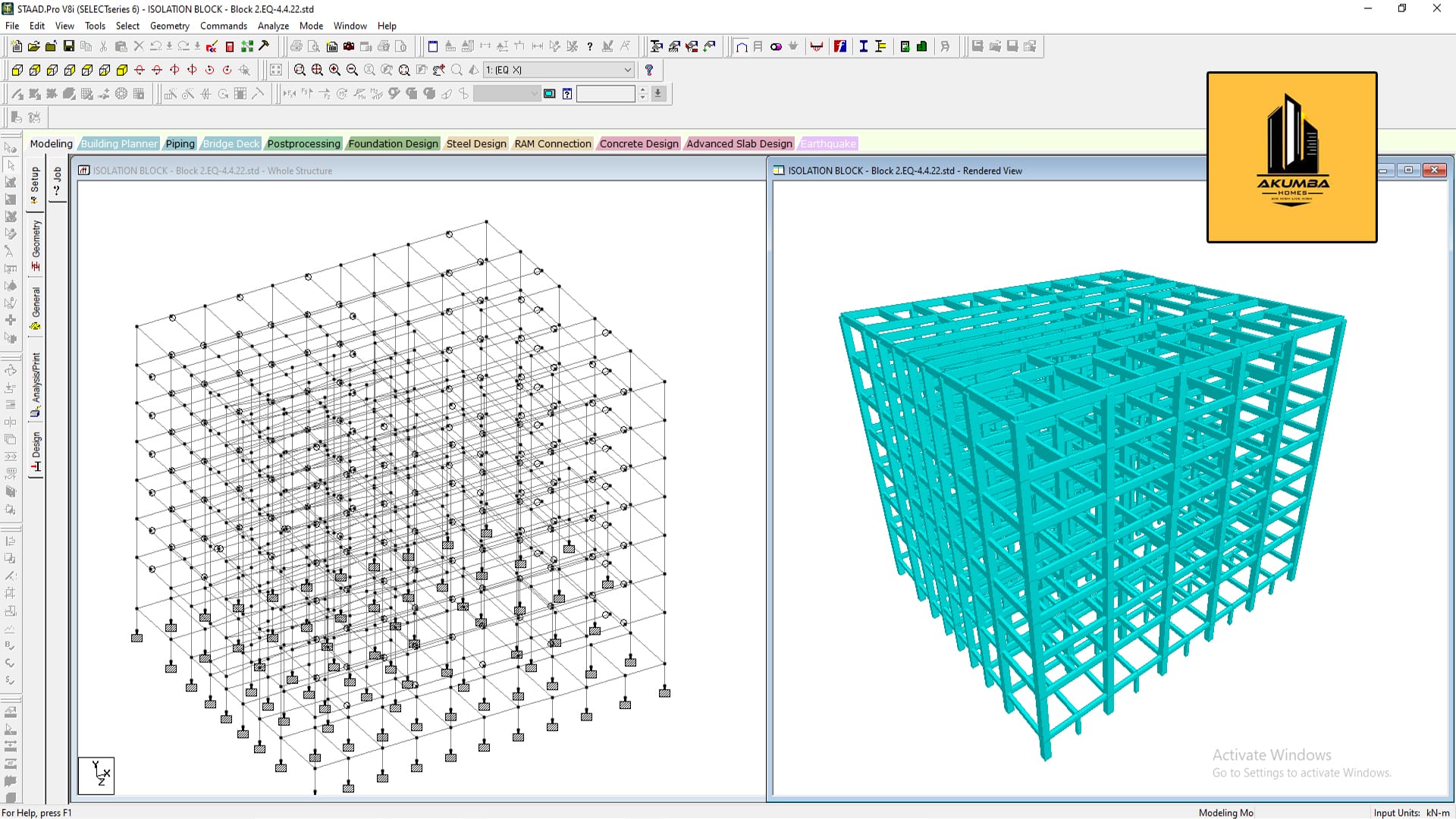The image size is (1456, 819).
Task: Click the Whole Structure window title bar
Action: coord(421,171)
